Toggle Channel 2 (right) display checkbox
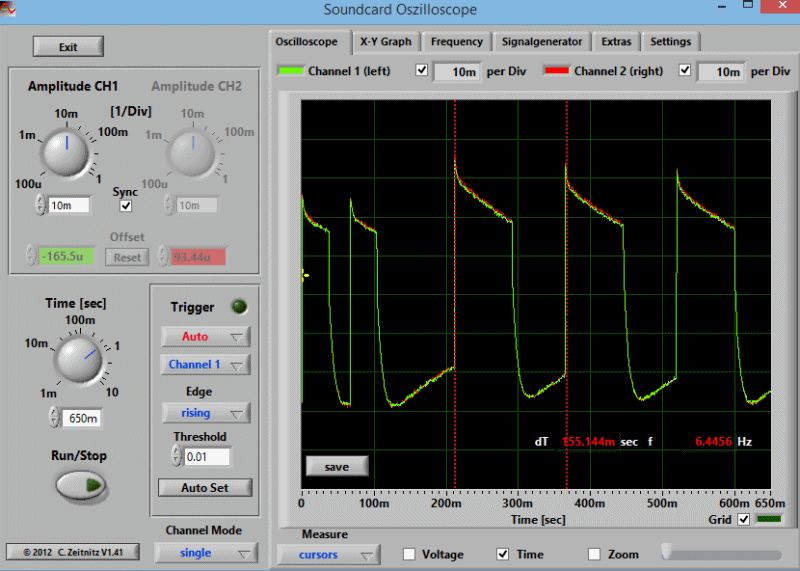800x571 pixels. [x=685, y=70]
